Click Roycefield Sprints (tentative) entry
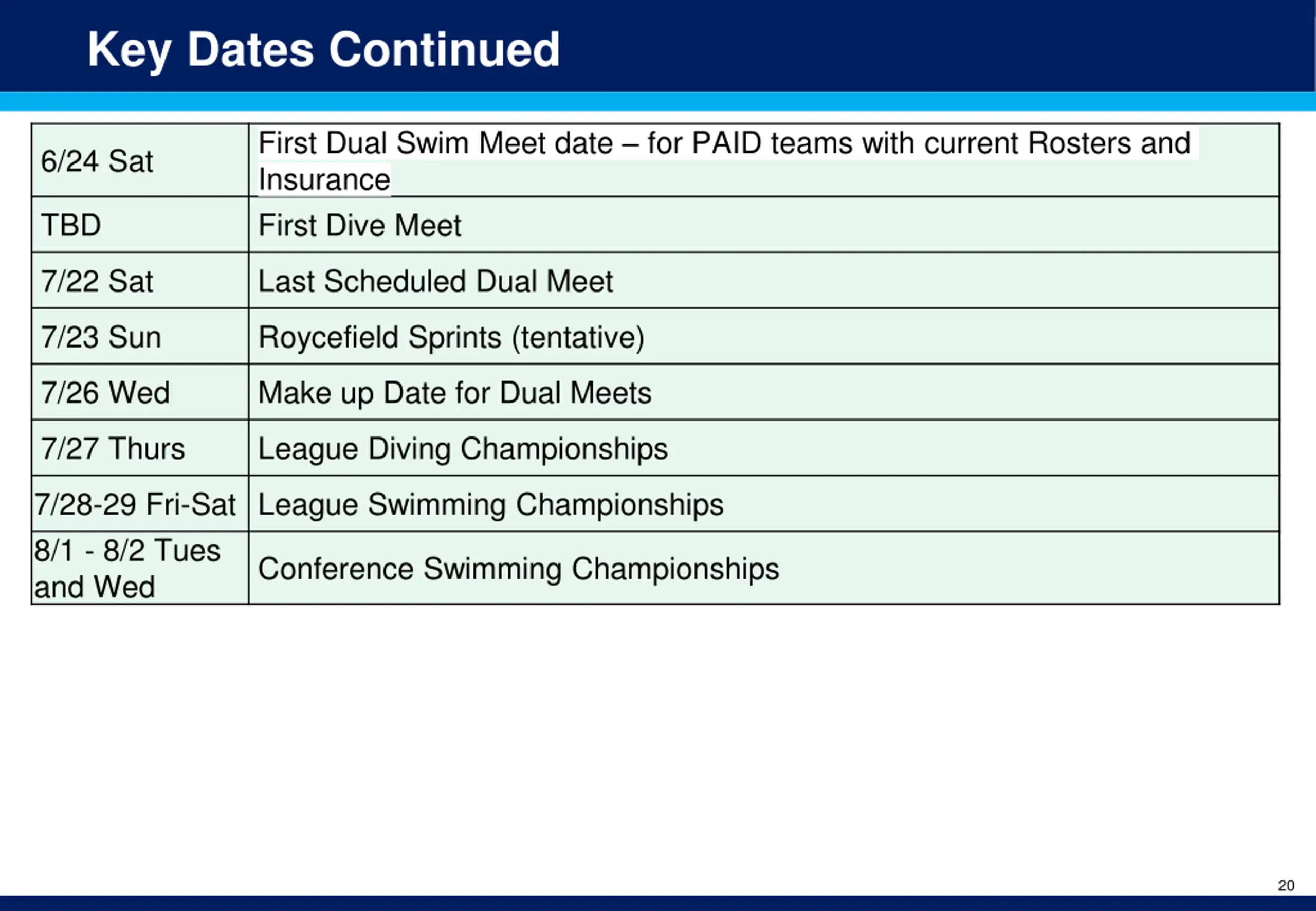This screenshot has width=1316, height=911. pos(451,337)
